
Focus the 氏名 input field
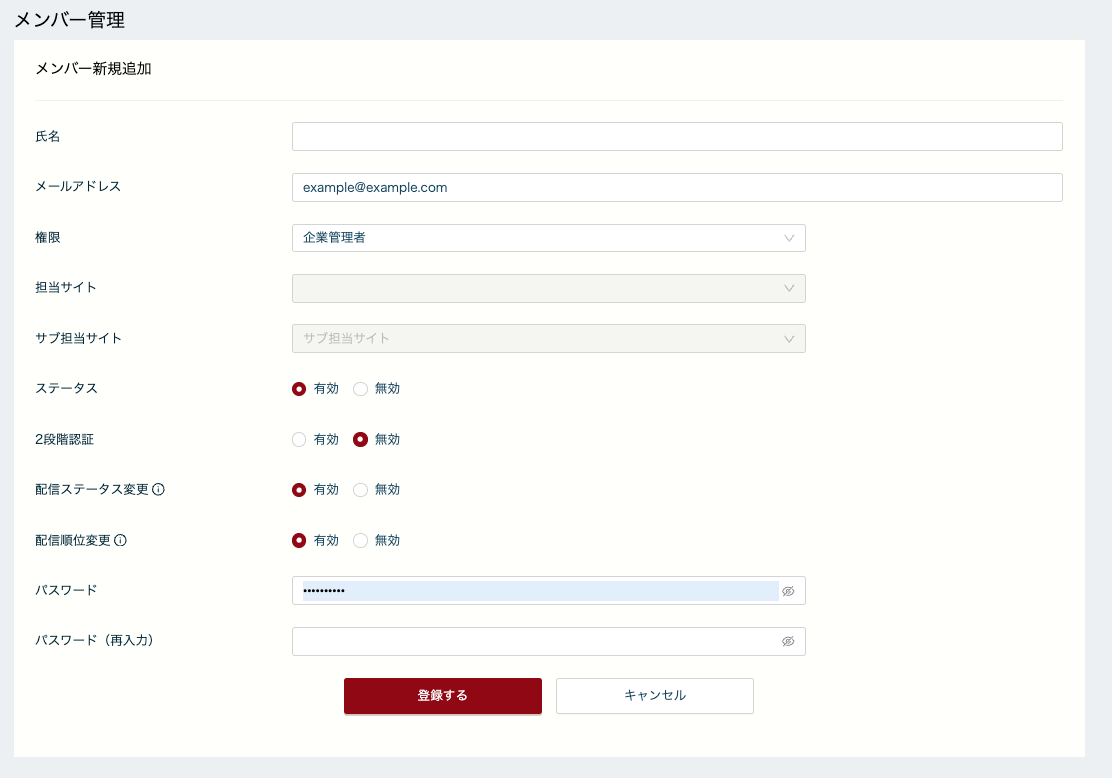677,136
